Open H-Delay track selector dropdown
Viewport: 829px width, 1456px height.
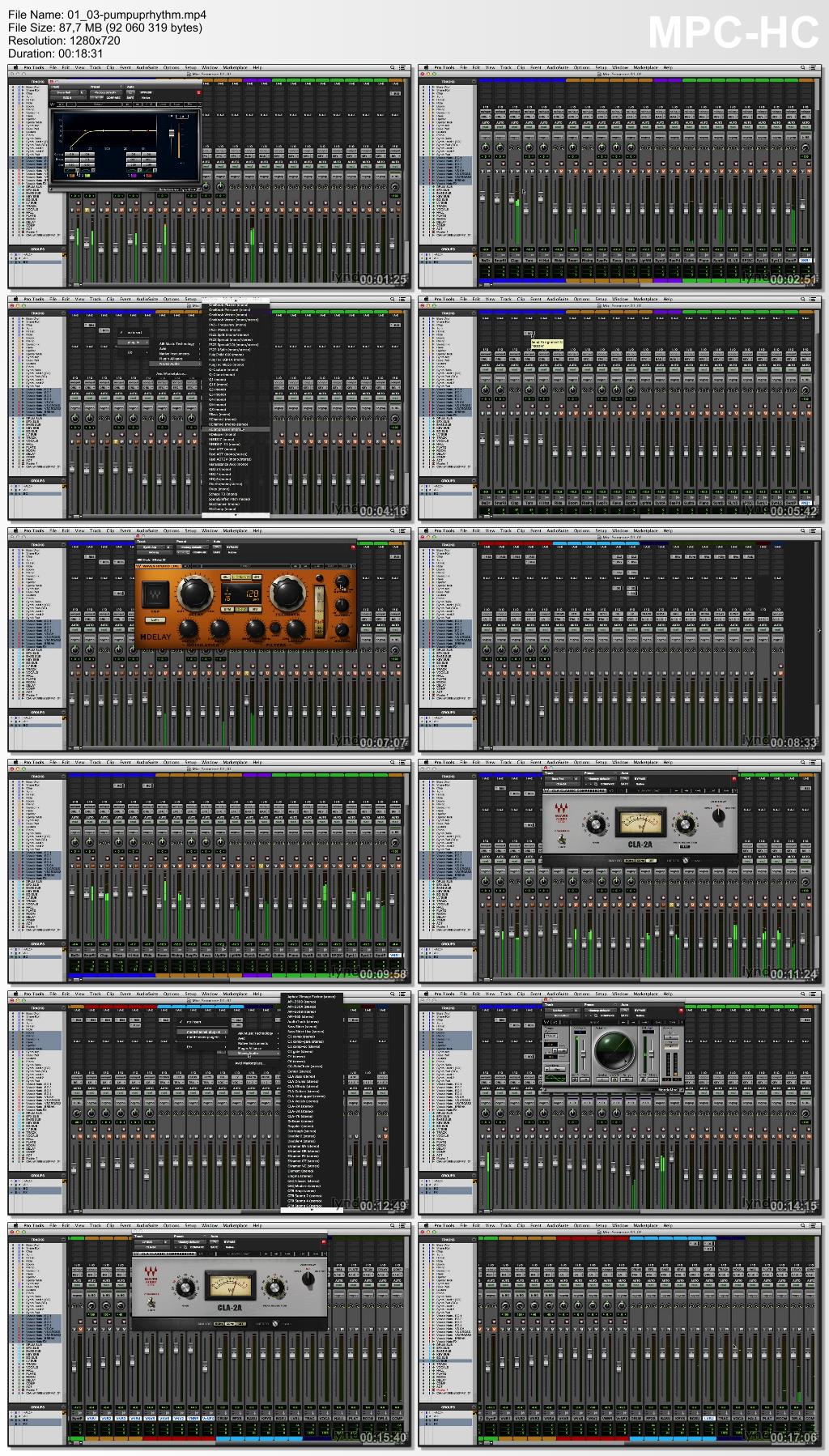coord(151,547)
